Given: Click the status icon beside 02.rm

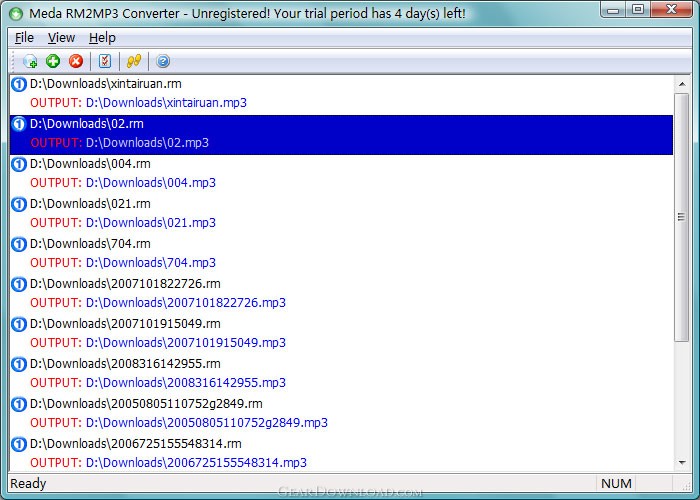Looking at the screenshot, I should click(x=19, y=124).
